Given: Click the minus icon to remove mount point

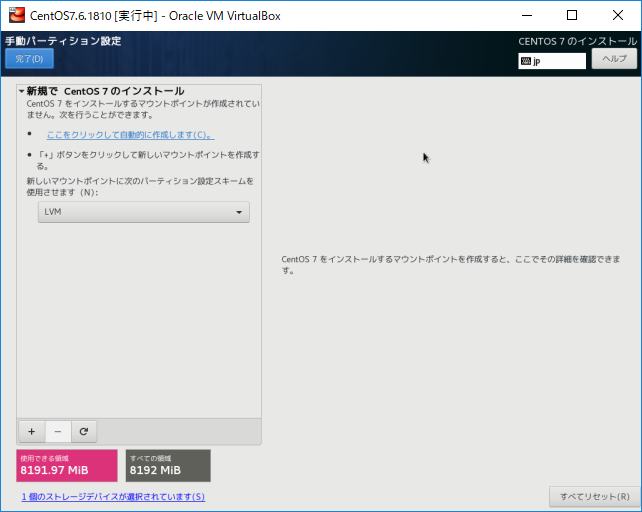Looking at the screenshot, I should click(x=58, y=431).
